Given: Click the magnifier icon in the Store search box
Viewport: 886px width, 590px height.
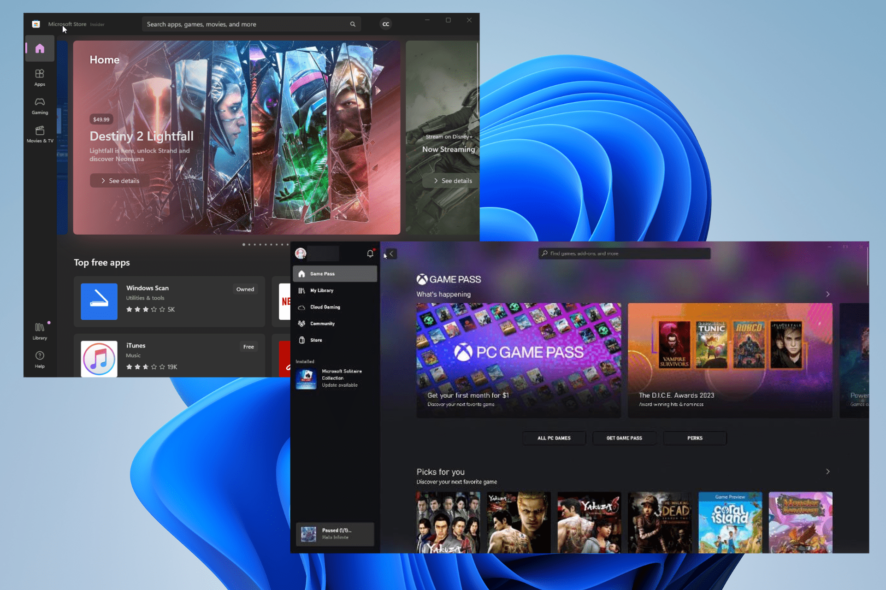Looking at the screenshot, I should click(x=353, y=24).
